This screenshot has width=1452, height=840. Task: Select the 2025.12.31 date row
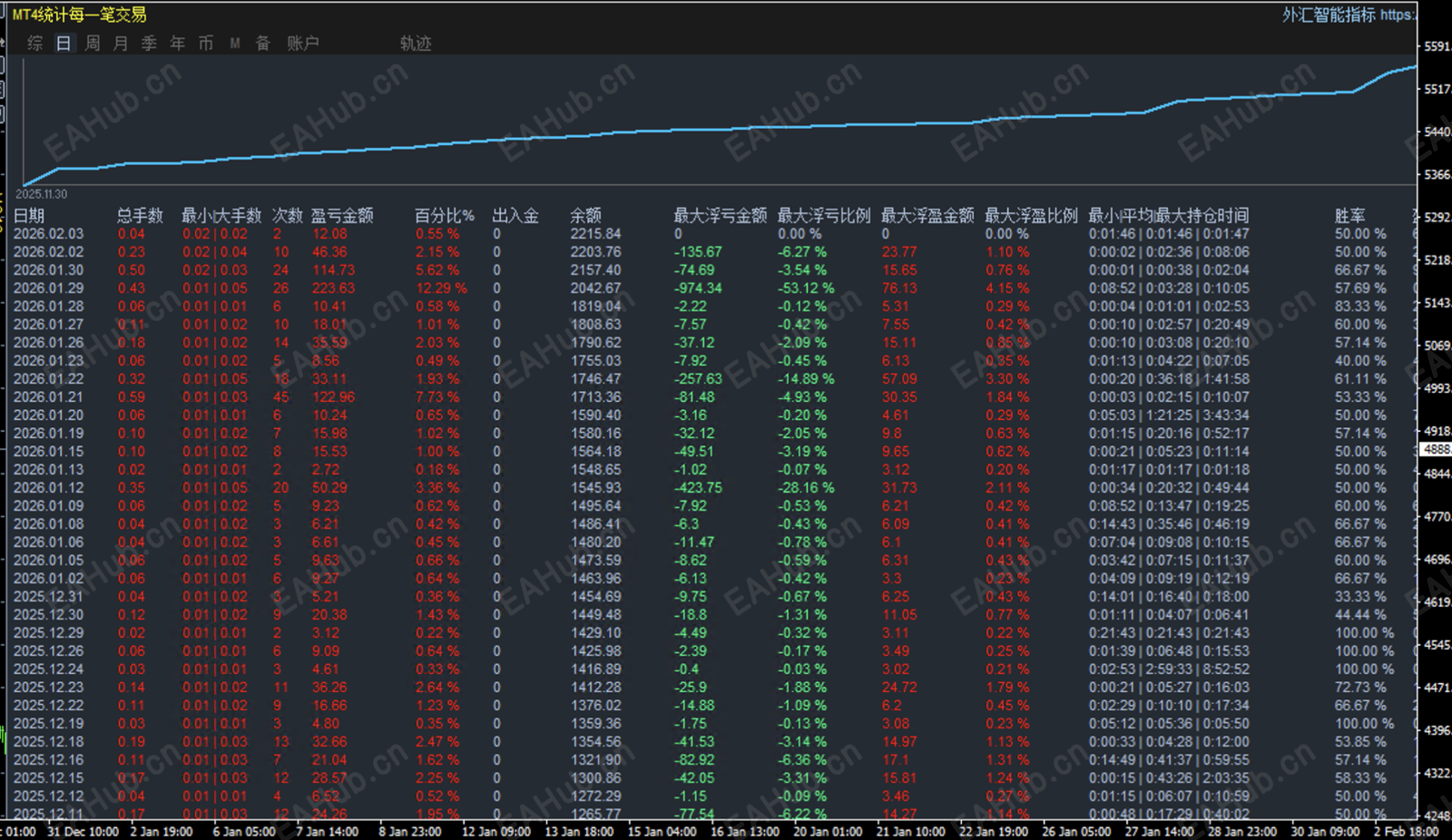pyautogui.click(x=49, y=596)
